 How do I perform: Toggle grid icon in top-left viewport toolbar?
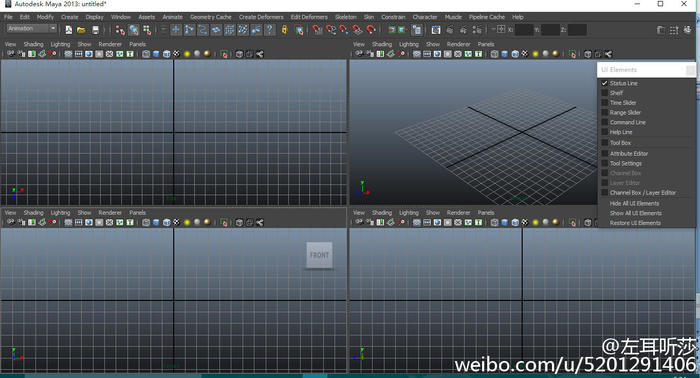click(x=68, y=54)
